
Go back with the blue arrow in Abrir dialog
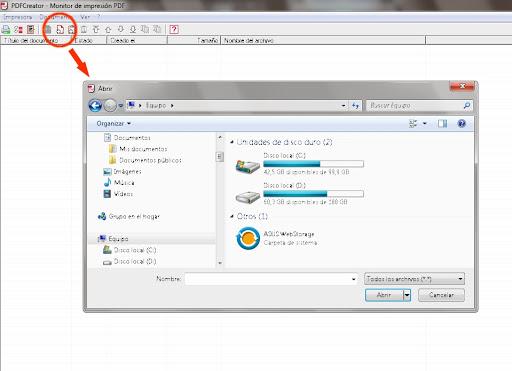click(x=95, y=106)
